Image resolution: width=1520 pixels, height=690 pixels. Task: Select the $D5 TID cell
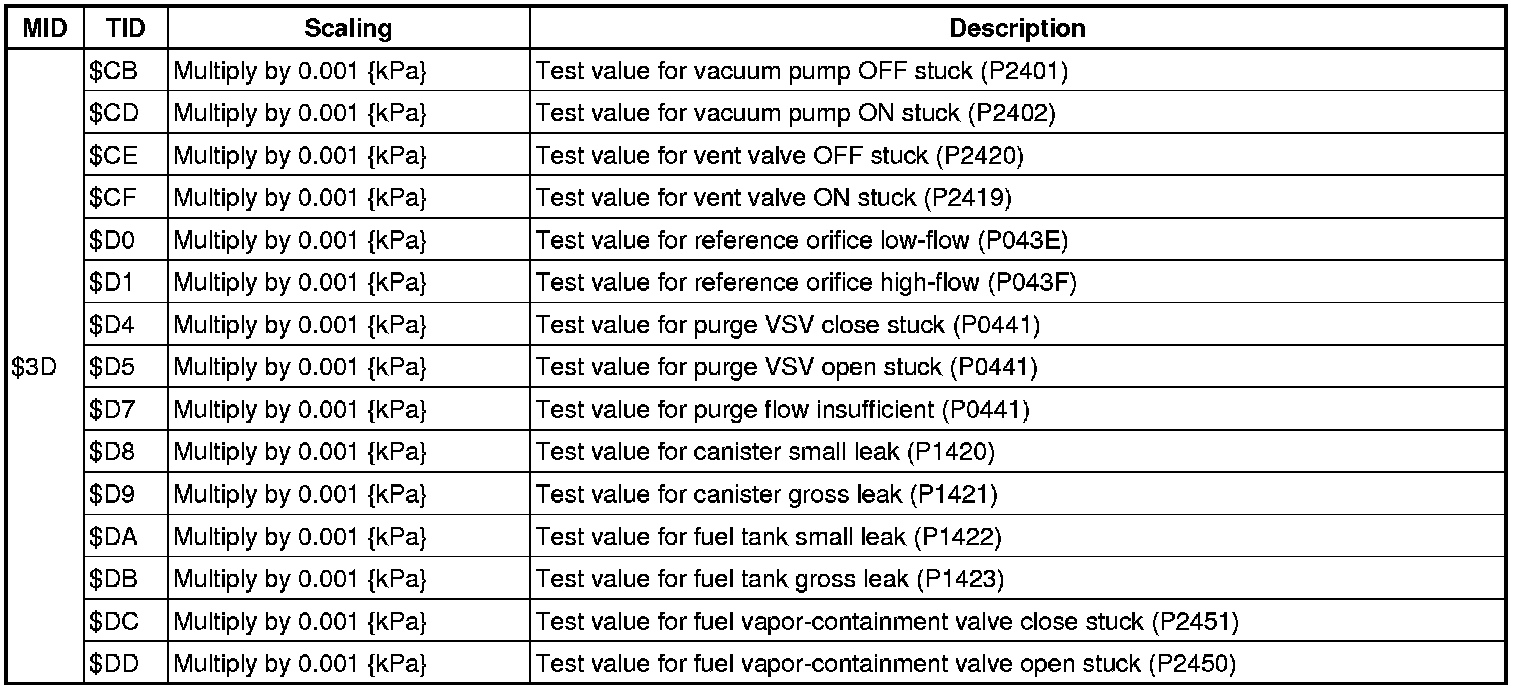click(110, 368)
